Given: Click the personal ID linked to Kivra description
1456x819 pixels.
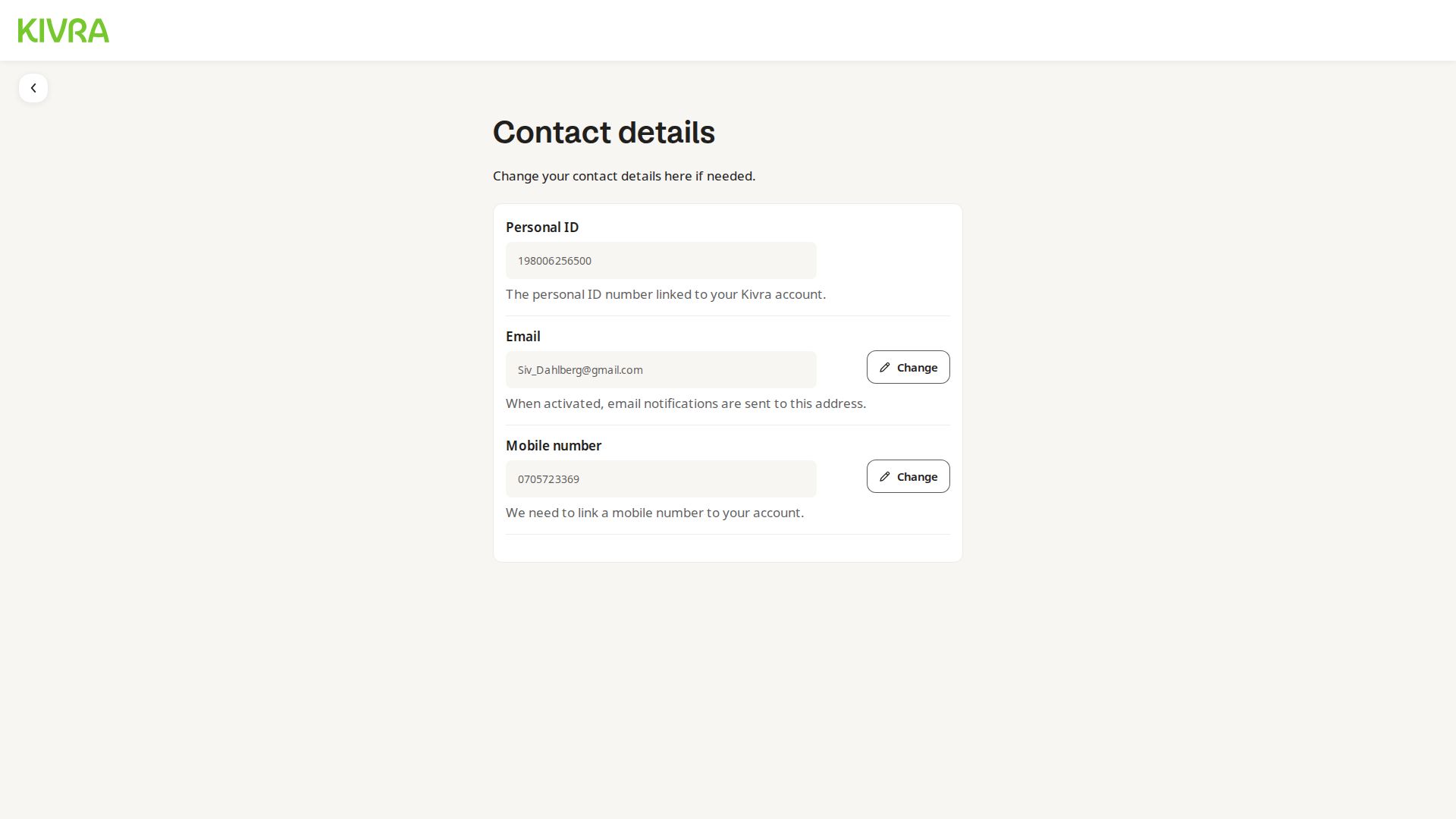Looking at the screenshot, I should [x=665, y=294].
